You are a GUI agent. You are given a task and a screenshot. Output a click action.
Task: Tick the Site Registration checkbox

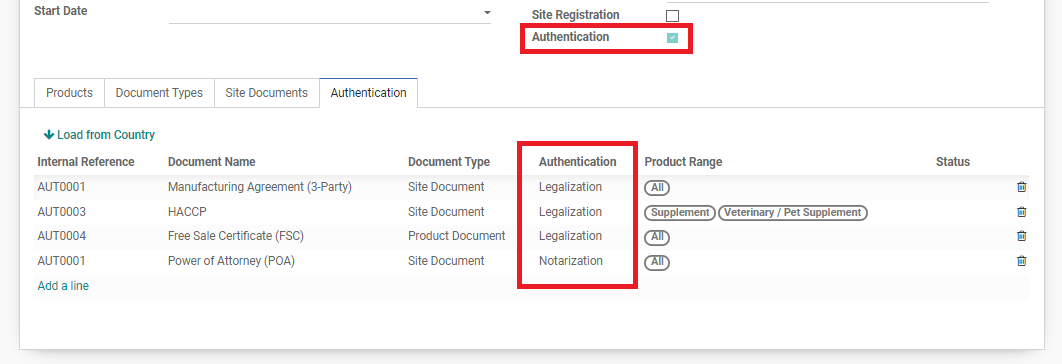[x=672, y=16]
